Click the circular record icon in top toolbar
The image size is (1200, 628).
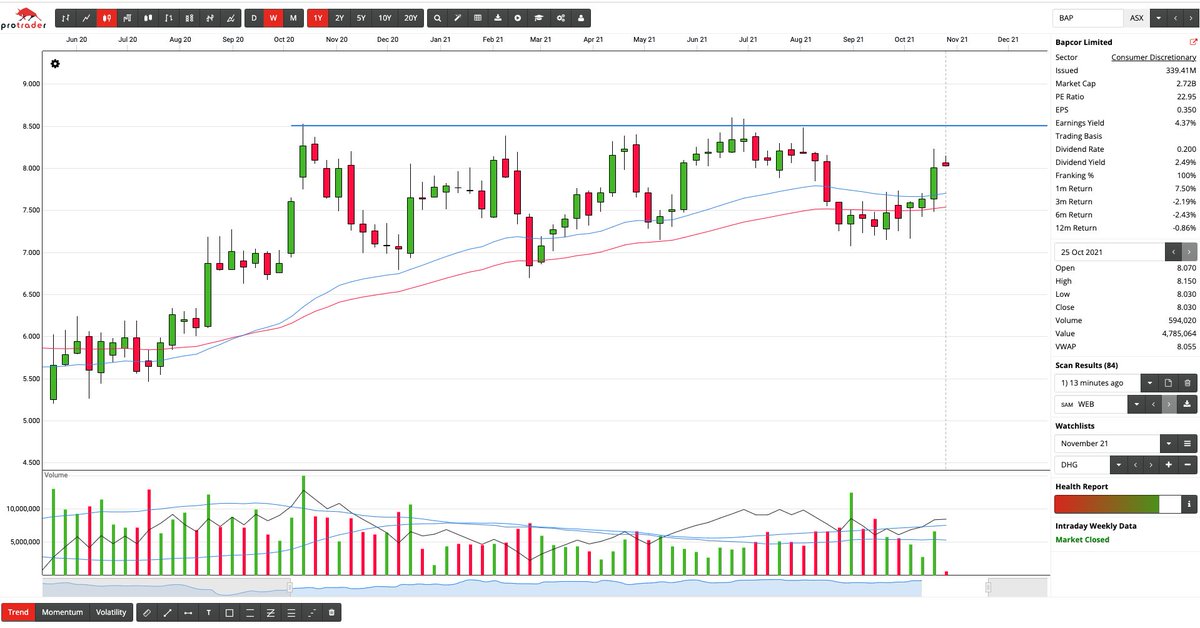[518, 18]
